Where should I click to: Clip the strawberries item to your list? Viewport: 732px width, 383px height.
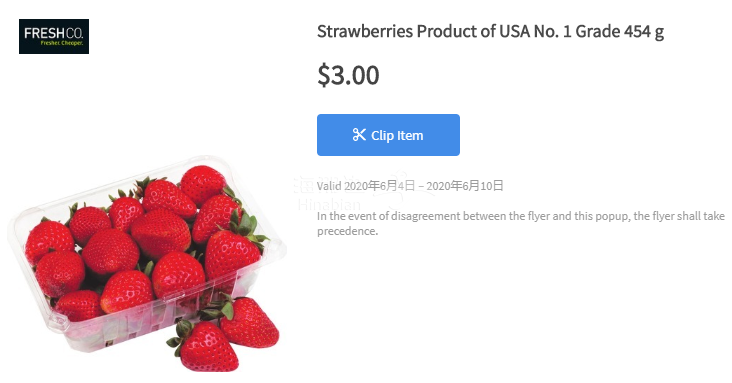388,135
